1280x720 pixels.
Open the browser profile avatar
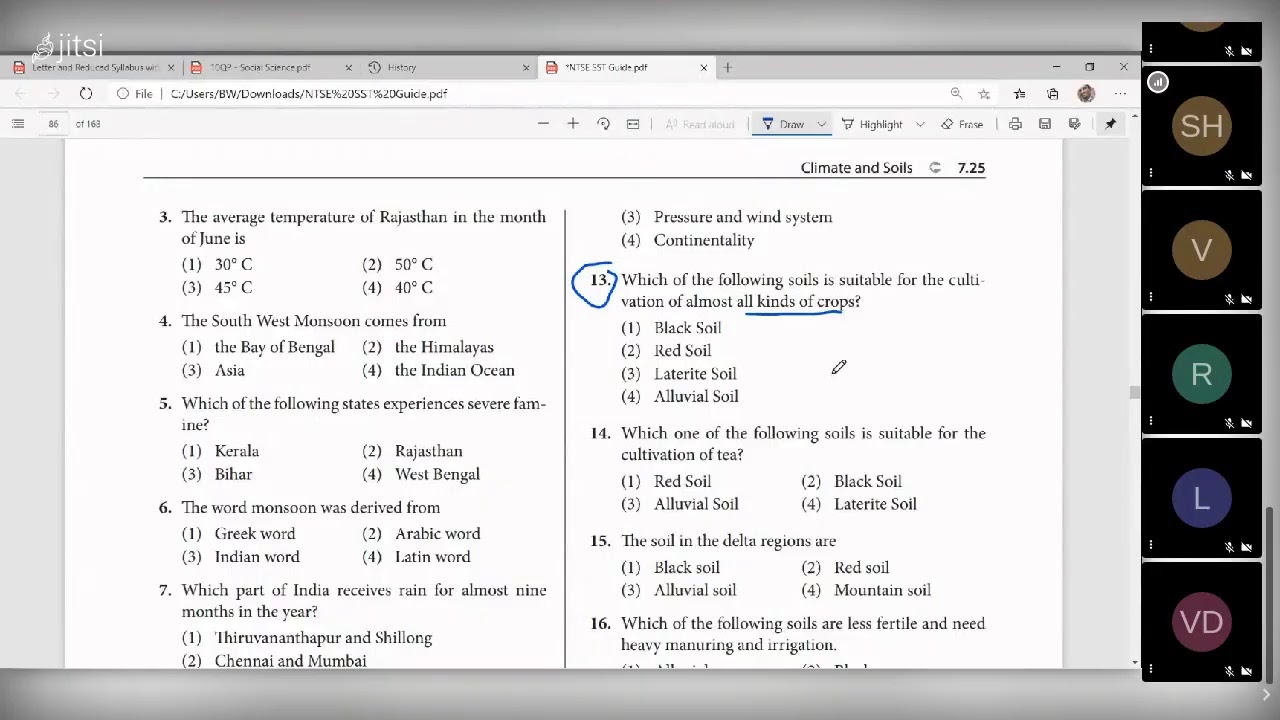click(1086, 94)
